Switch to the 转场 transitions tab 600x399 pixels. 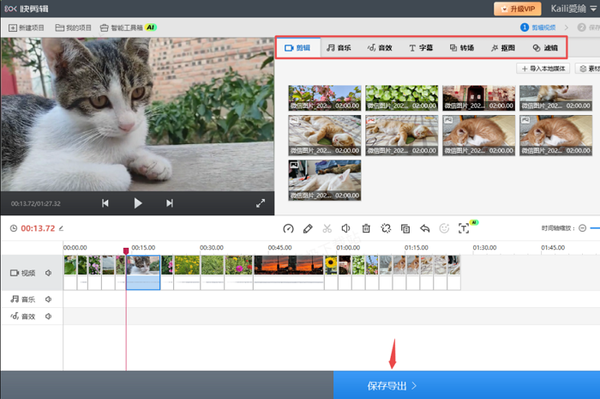(462, 48)
